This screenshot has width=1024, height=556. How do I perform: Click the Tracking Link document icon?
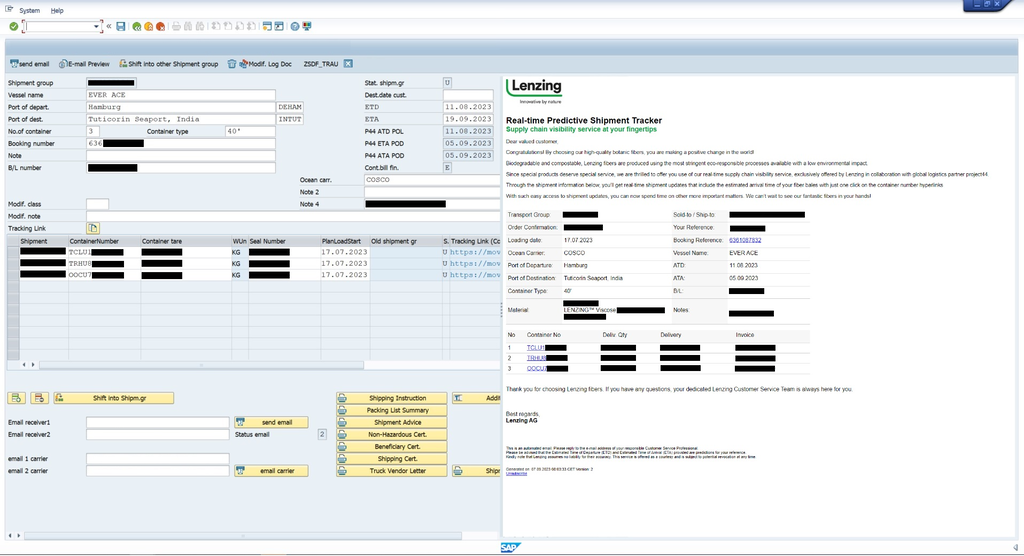(x=93, y=228)
